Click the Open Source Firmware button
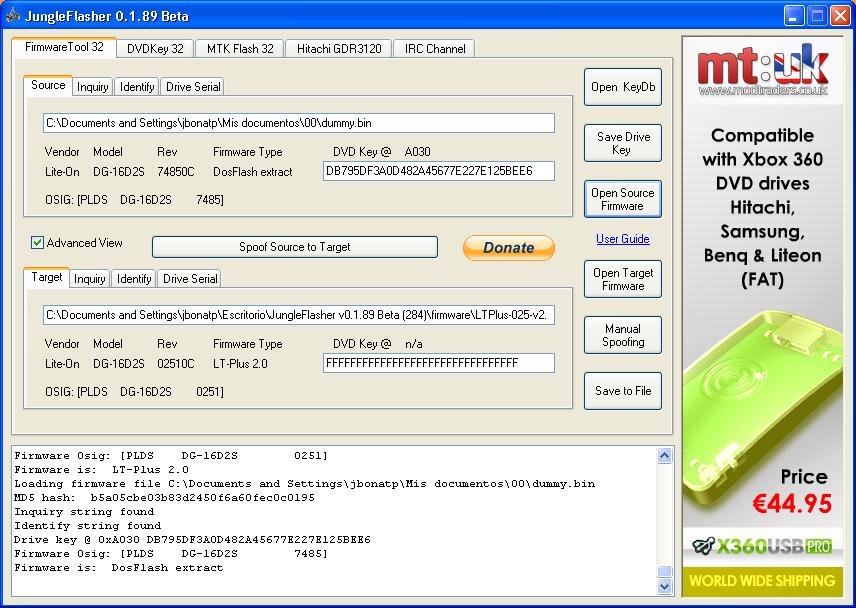The image size is (856, 608). coord(623,199)
